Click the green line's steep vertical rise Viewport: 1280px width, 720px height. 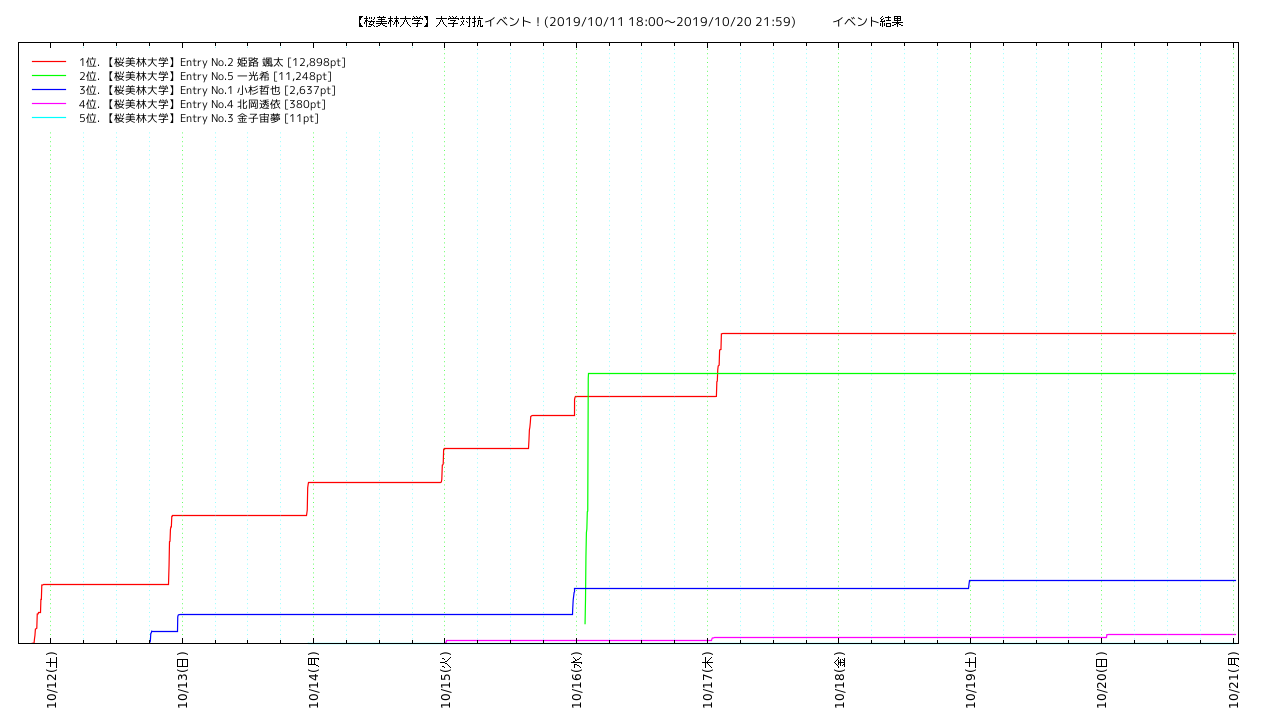587,498
